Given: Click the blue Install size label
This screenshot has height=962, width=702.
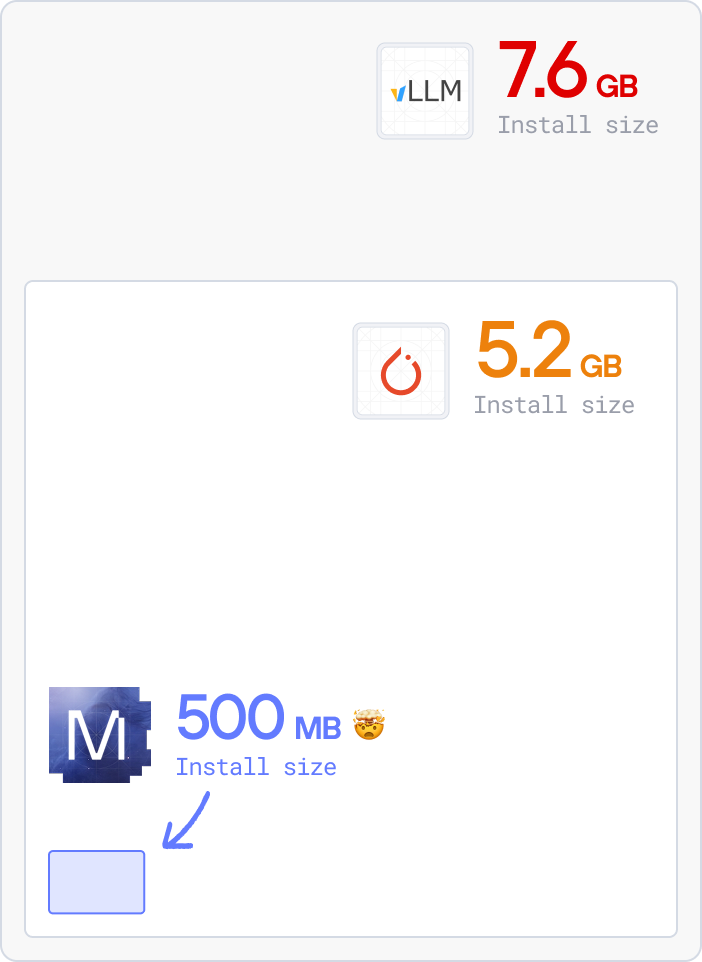Looking at the screenshot, I should coord(256,767).
